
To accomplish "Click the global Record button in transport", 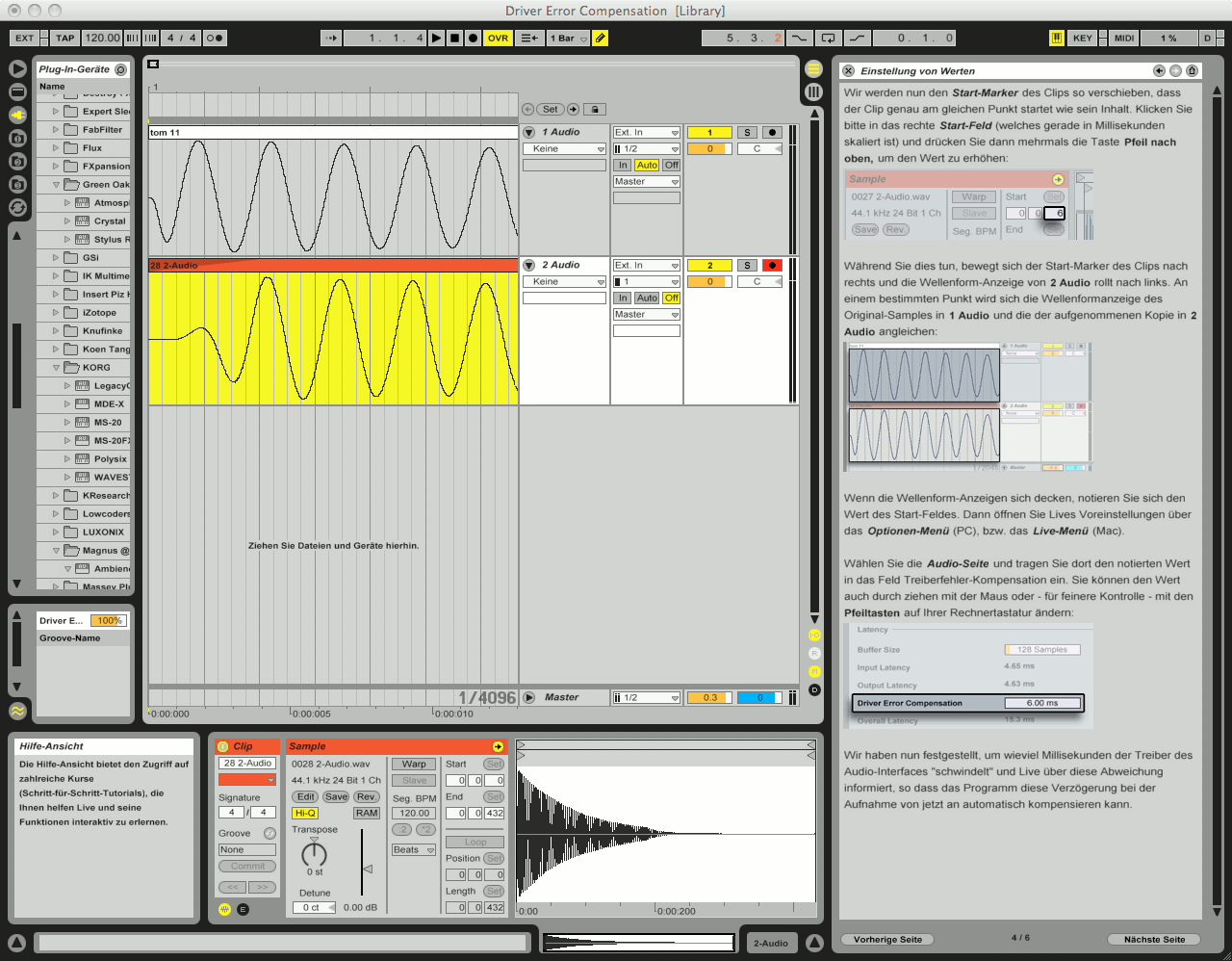I will coord(473,39).
